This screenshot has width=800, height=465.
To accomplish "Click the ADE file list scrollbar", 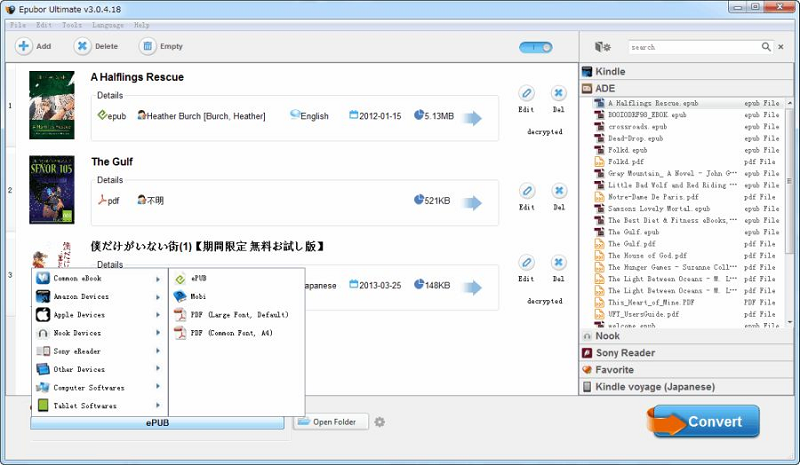I will tap(789, 179).
